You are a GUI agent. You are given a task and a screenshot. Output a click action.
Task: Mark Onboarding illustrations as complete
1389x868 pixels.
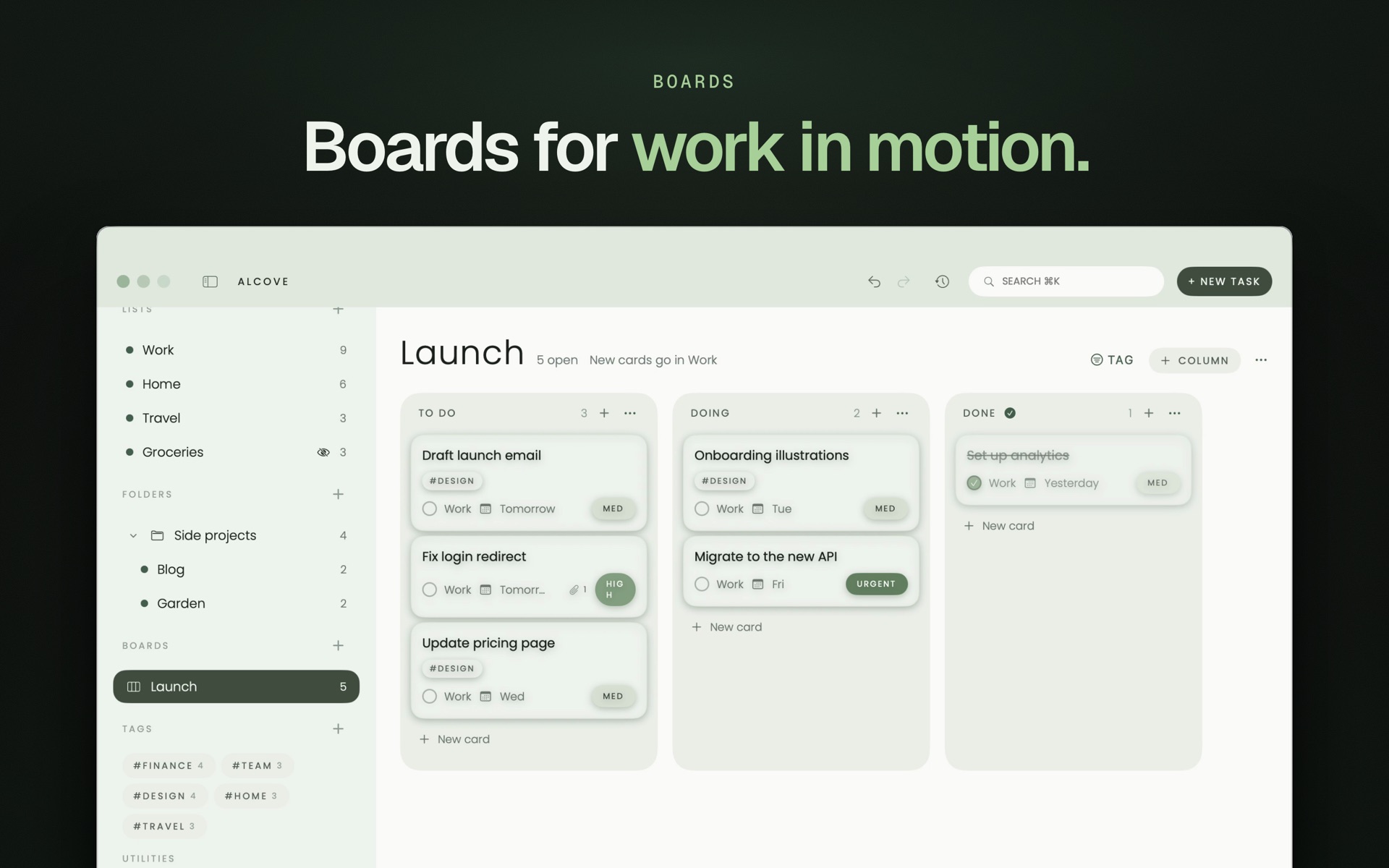coord(702,509)
